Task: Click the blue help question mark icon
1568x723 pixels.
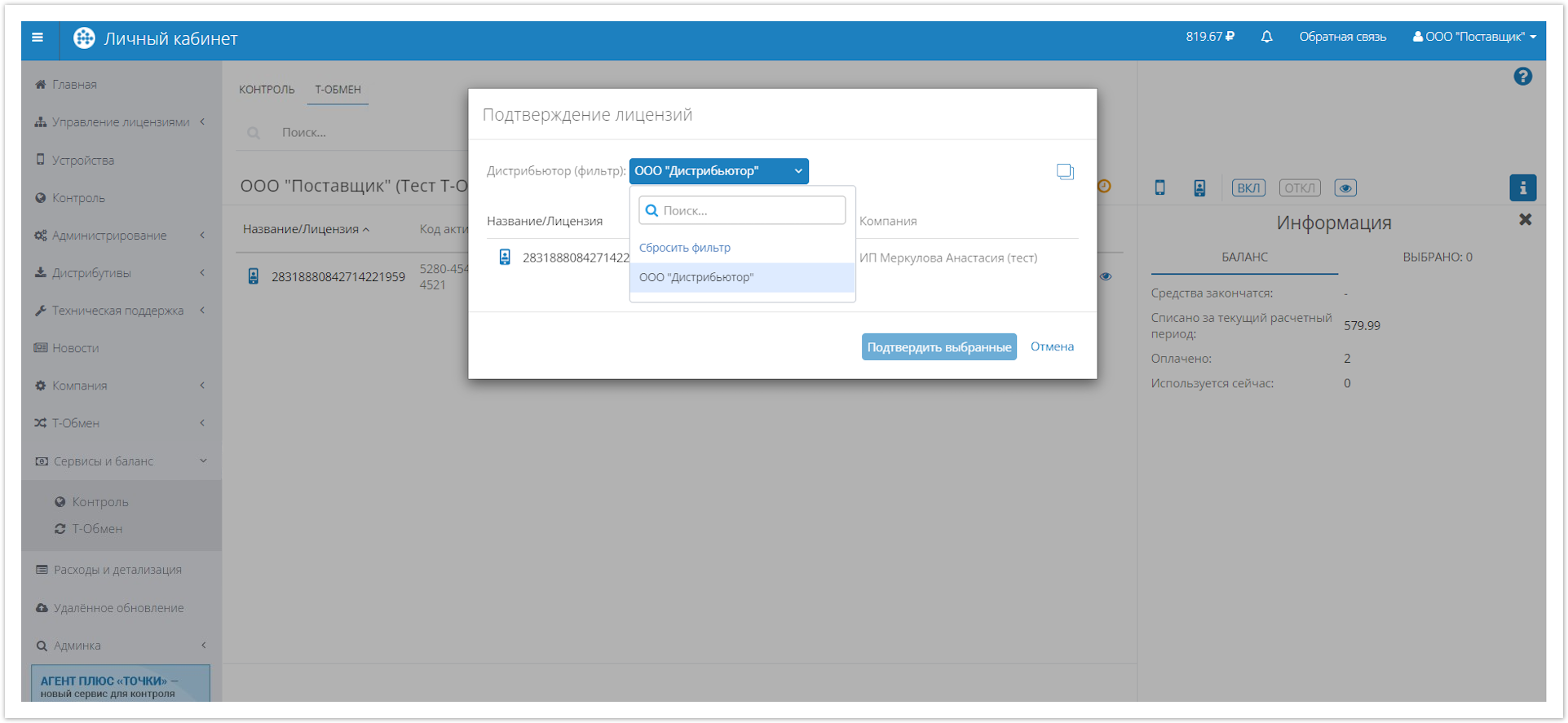Action: [1522, 77]
